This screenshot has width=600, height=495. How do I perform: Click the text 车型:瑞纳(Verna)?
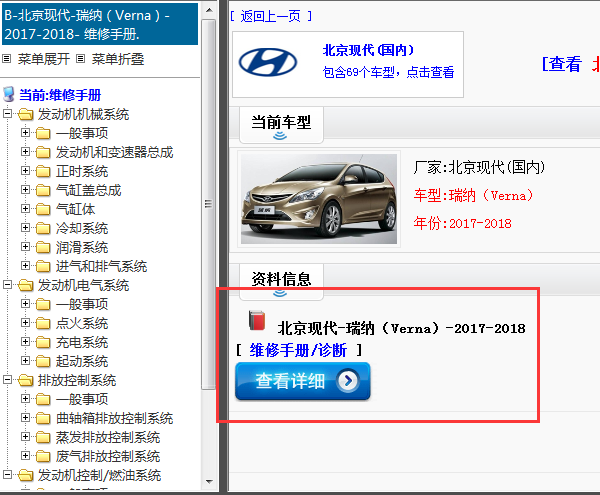473,195
